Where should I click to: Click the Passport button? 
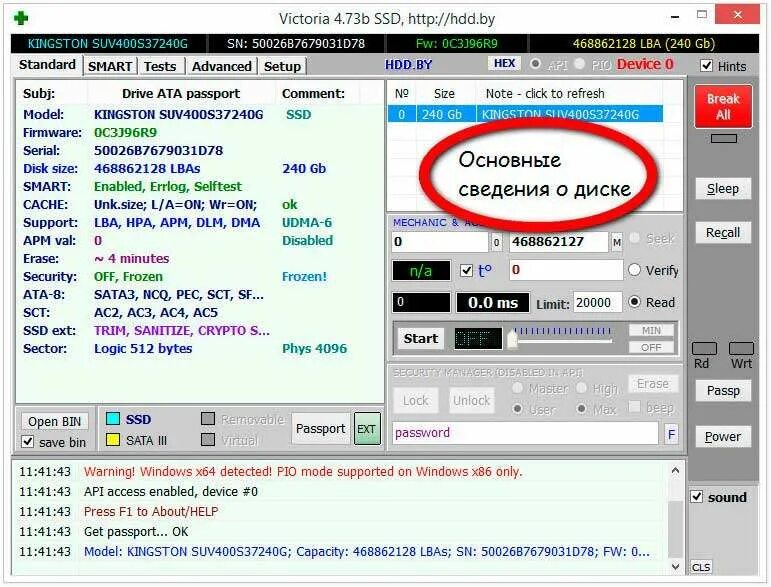coord(321,429)
